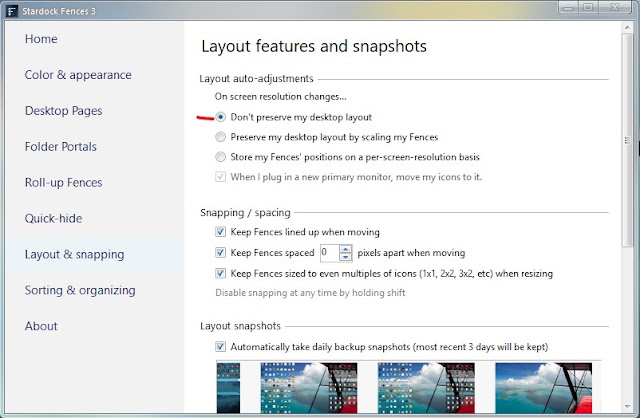640x418 pixels.
Task: Click 'pixels apart when moving' label
Action: [411, 253]
